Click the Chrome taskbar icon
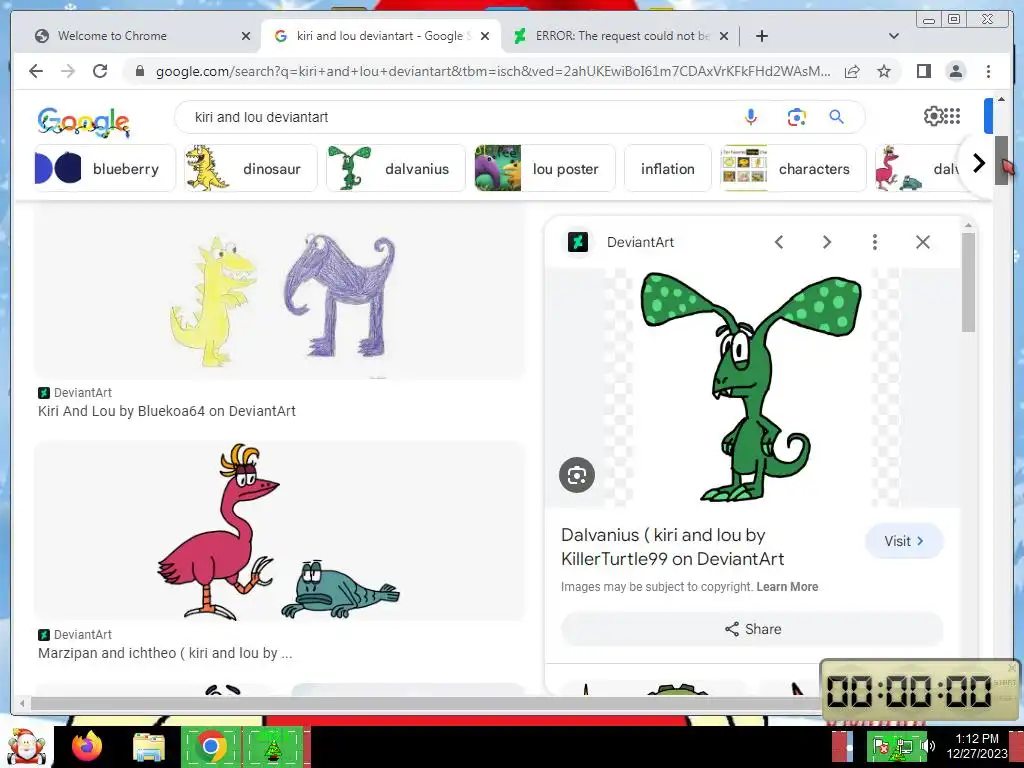The width and height of the screenshot is (1024, 768). pos(210,746)
